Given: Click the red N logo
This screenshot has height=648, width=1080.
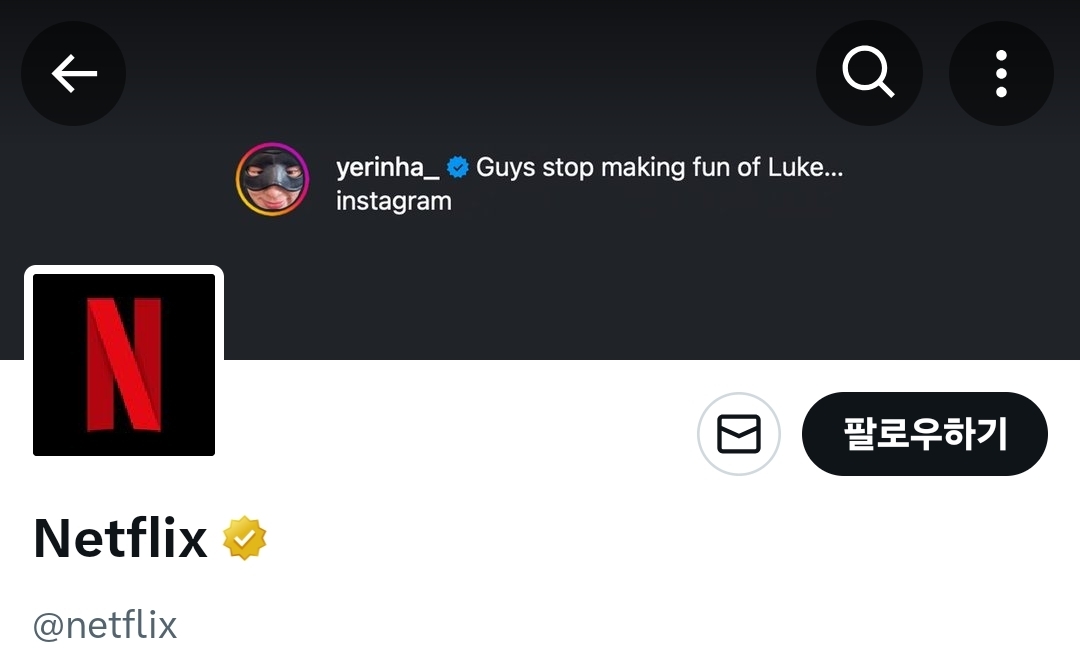Looking at the screenshot, I should click(x=124, y=365).
